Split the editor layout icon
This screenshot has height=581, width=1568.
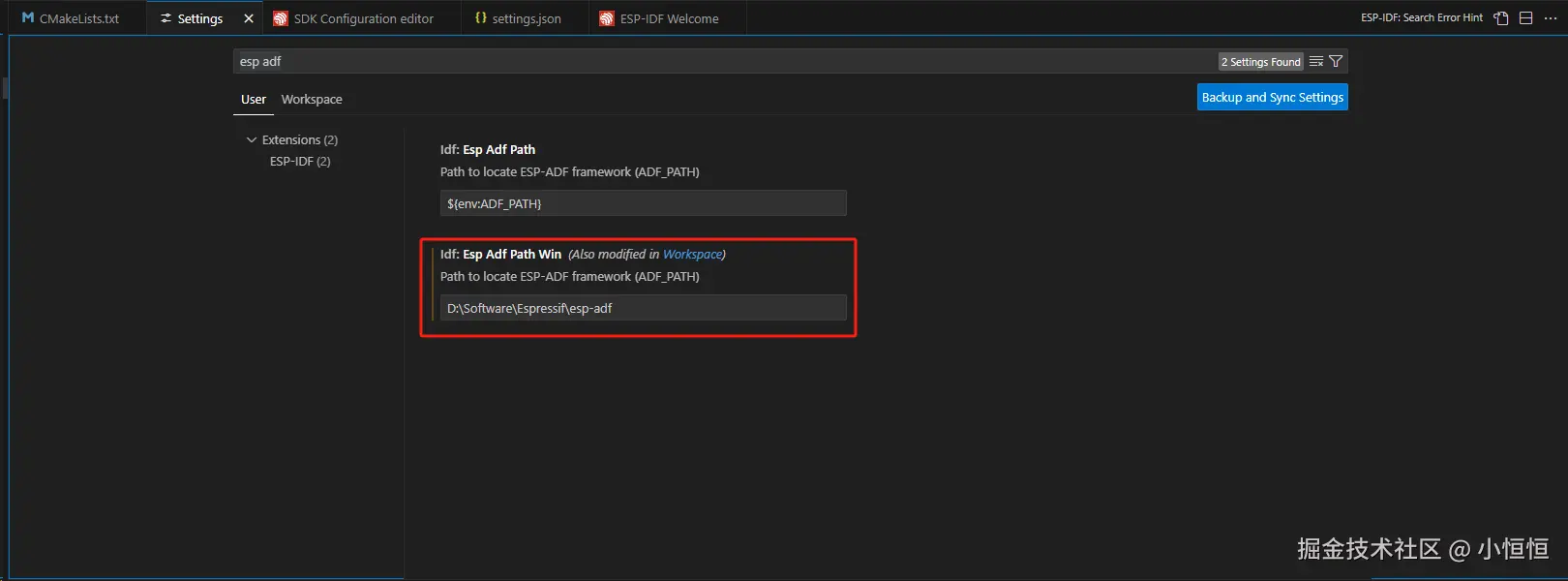tap(1525, 18)
